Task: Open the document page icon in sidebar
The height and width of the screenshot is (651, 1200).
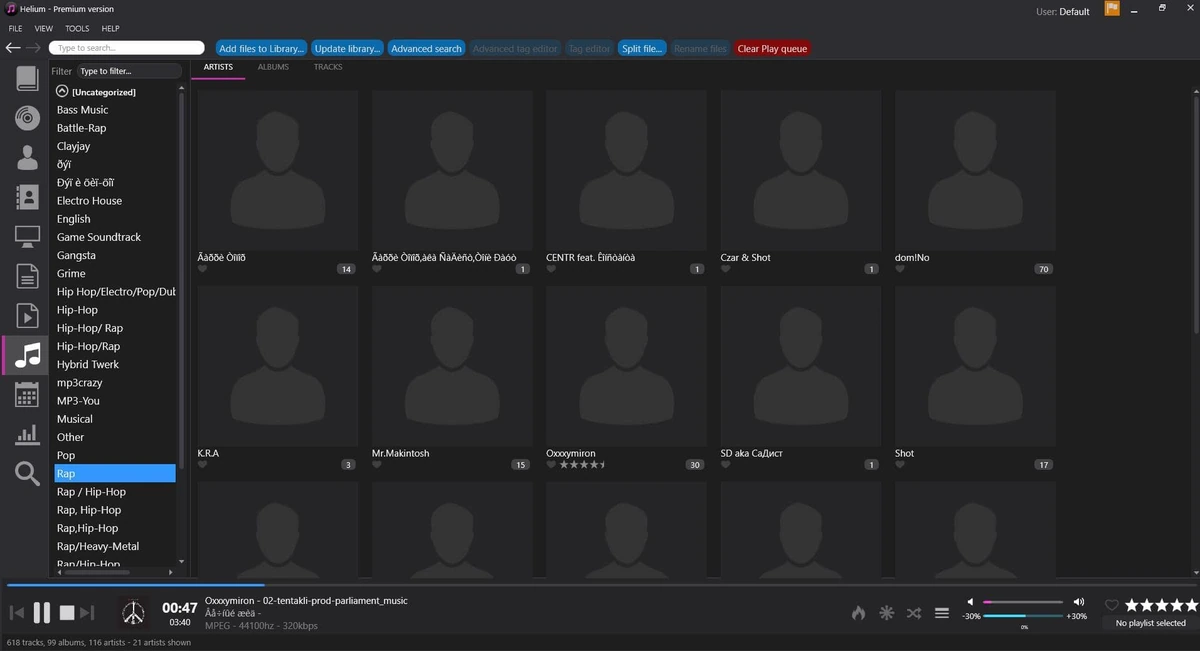Action: (x=27, y=276)
